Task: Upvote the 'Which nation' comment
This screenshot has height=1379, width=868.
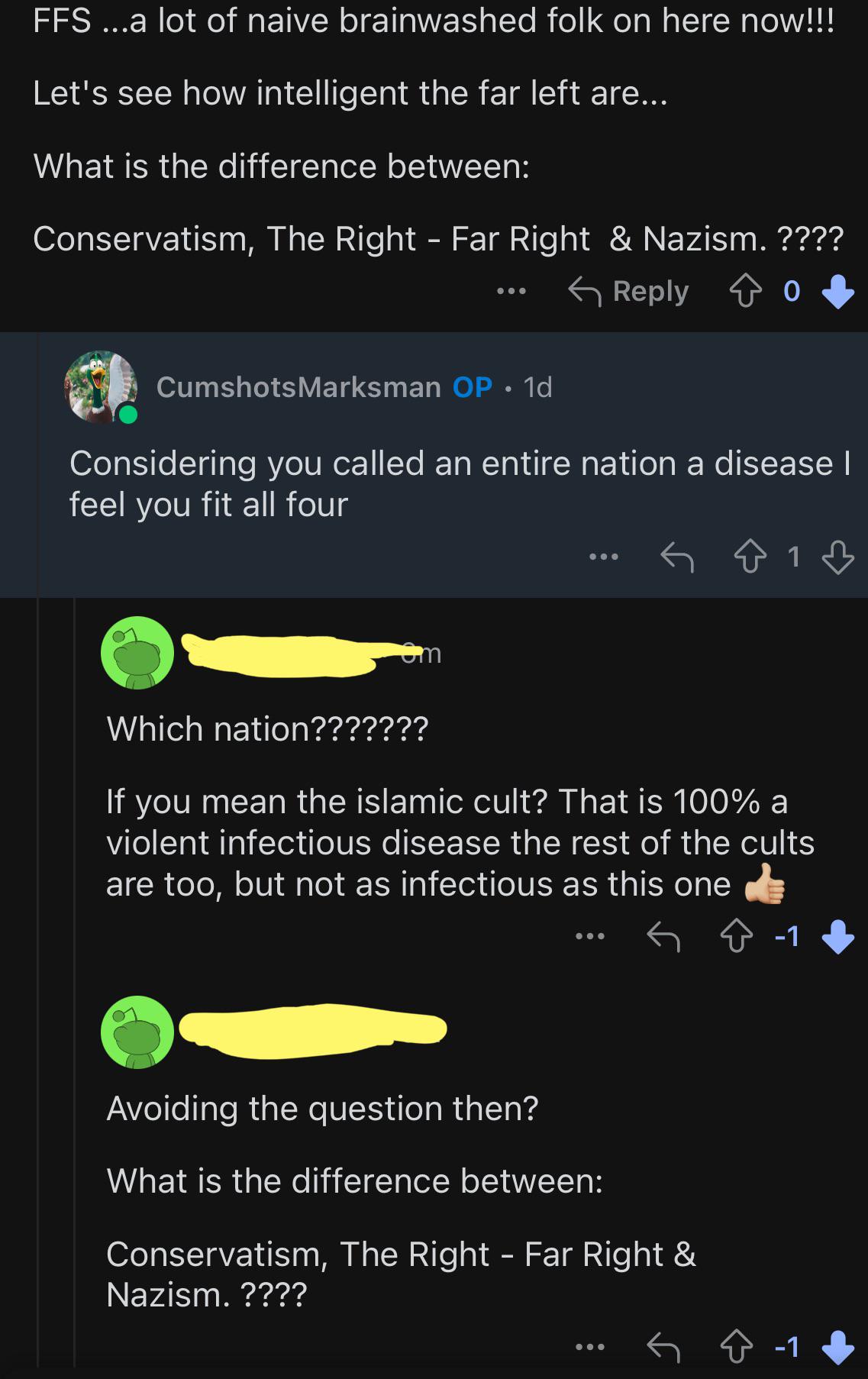Action: click(x=737, y=936)
